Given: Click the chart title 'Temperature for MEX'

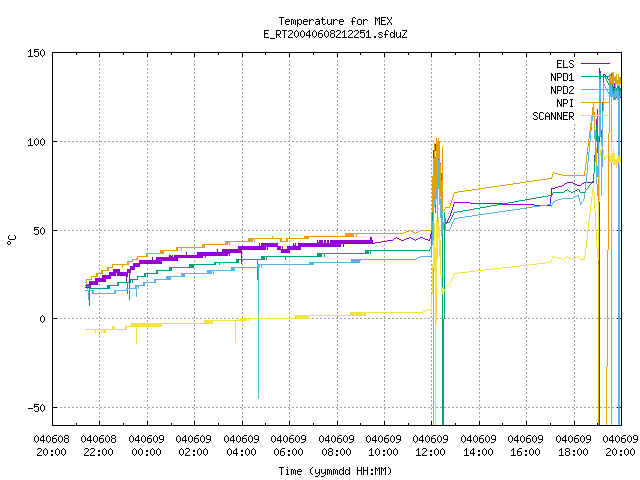Looking at the screenshot, I should (335, 21).
